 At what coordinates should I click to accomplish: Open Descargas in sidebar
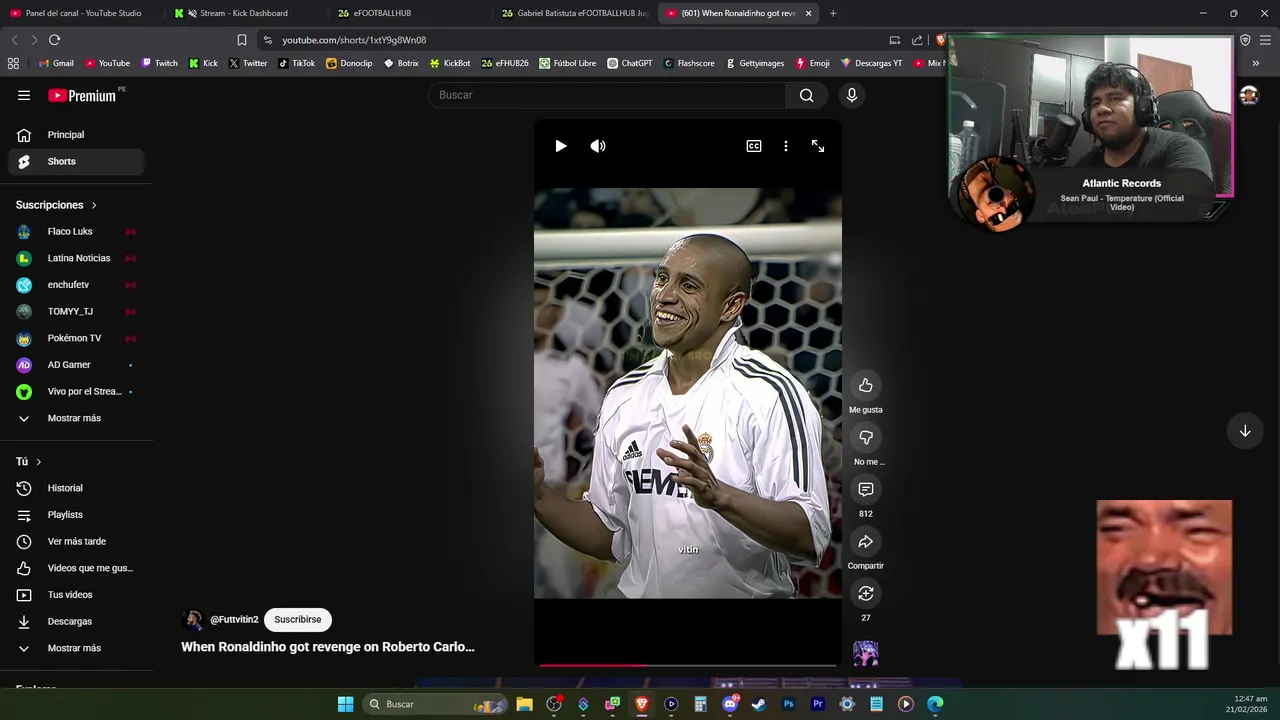coord(76,621)
